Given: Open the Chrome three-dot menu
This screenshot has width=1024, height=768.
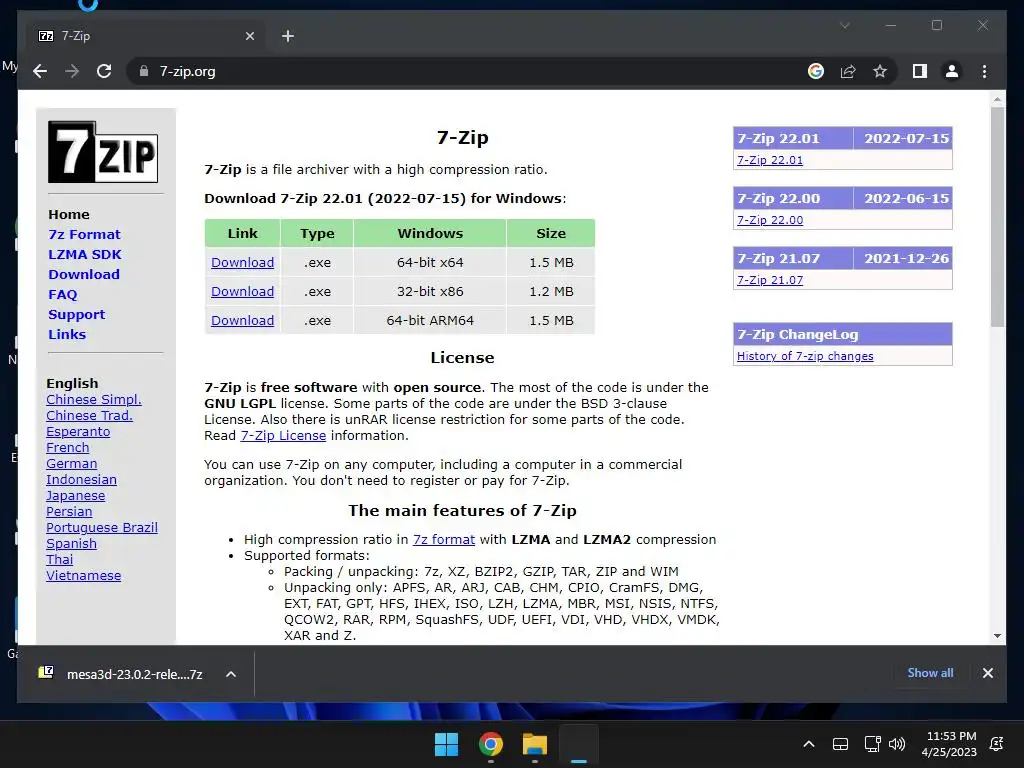Looking at the screenshot, I should [984, 71].
